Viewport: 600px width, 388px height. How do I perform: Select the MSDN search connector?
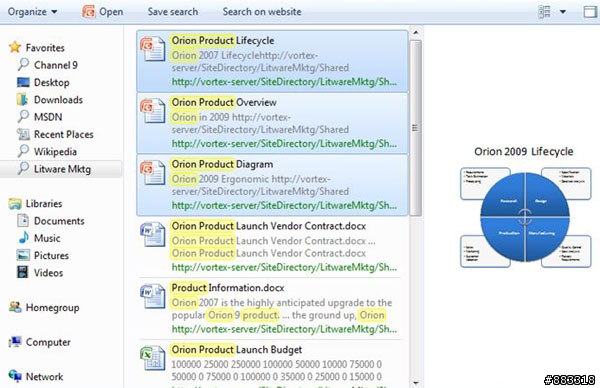tap(48, 117)
